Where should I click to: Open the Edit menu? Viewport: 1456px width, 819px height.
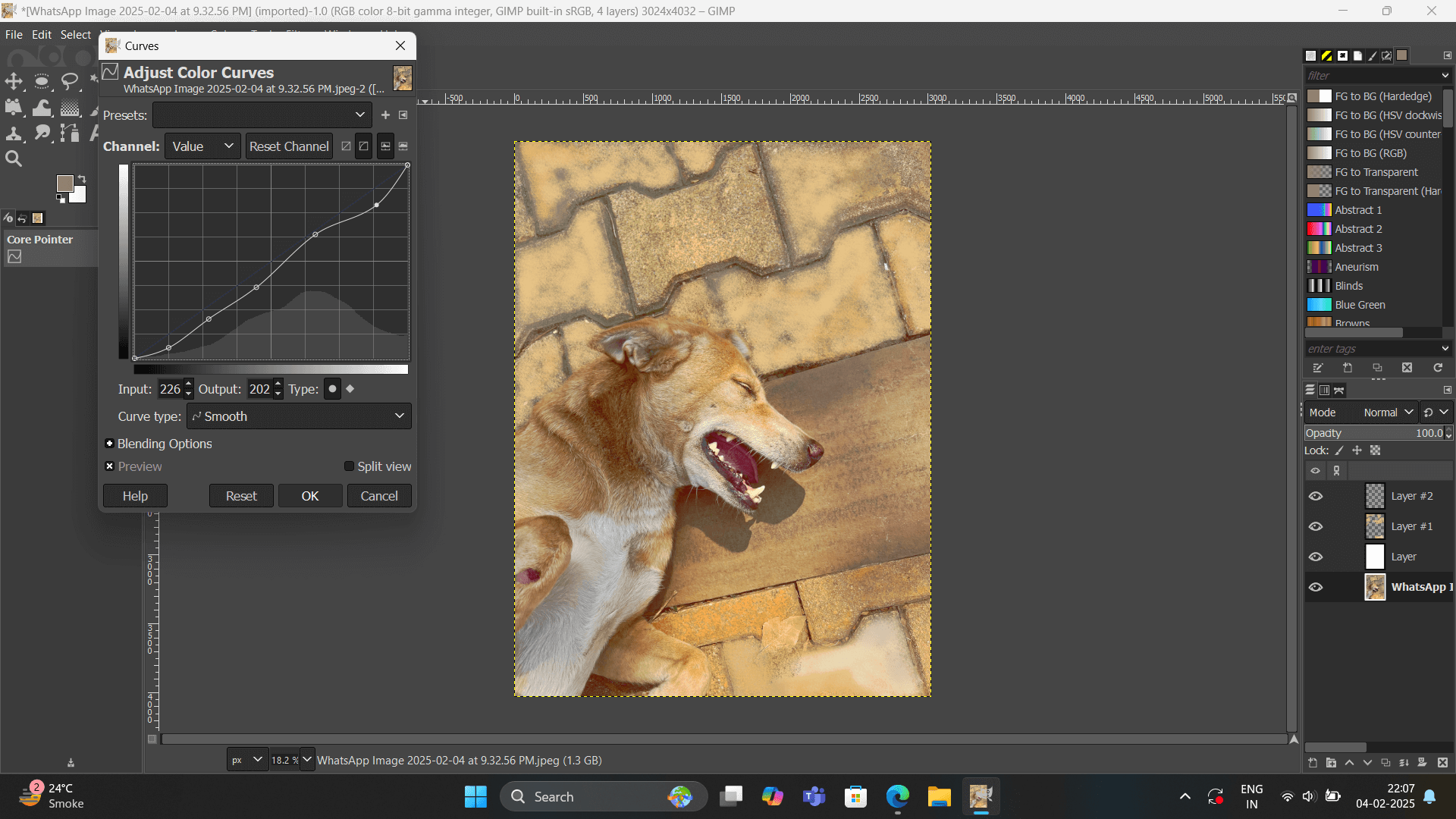42,35
